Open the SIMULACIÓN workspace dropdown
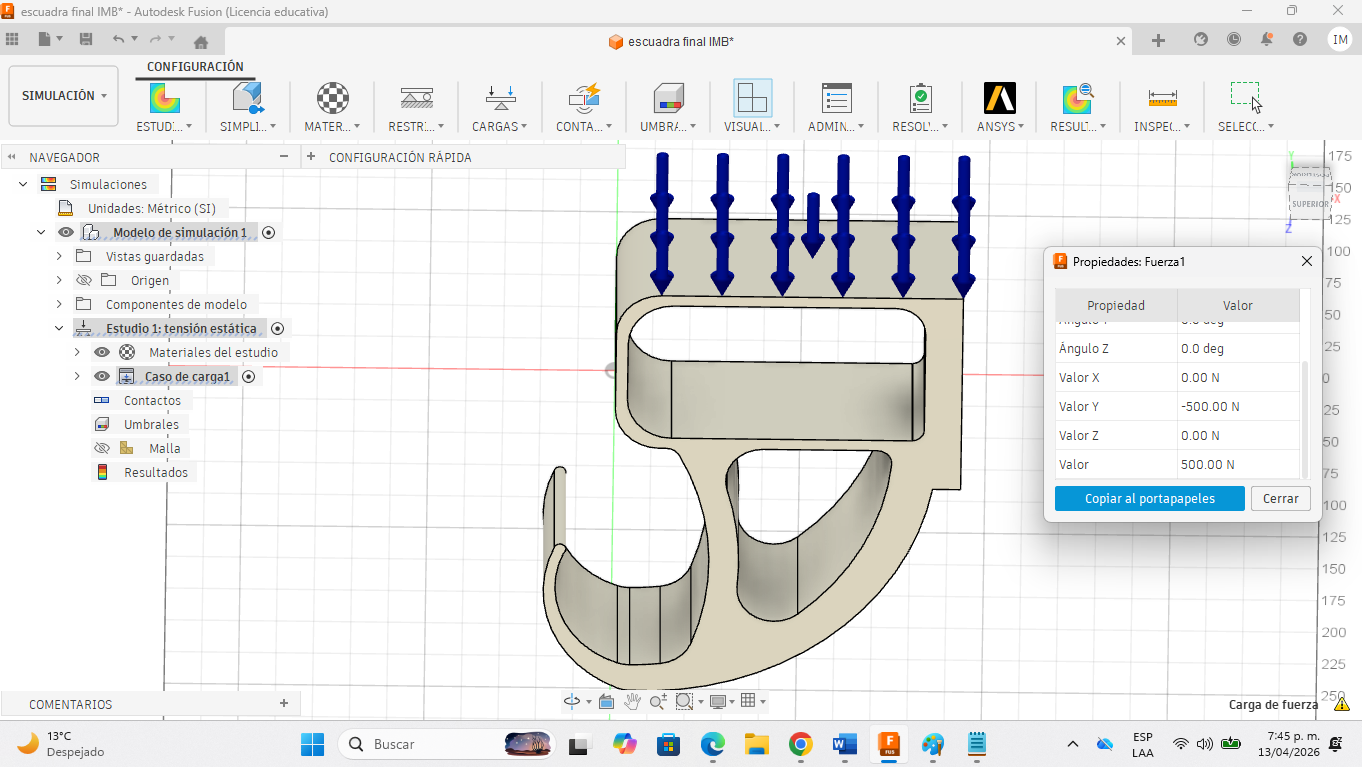 pos(64,96)
